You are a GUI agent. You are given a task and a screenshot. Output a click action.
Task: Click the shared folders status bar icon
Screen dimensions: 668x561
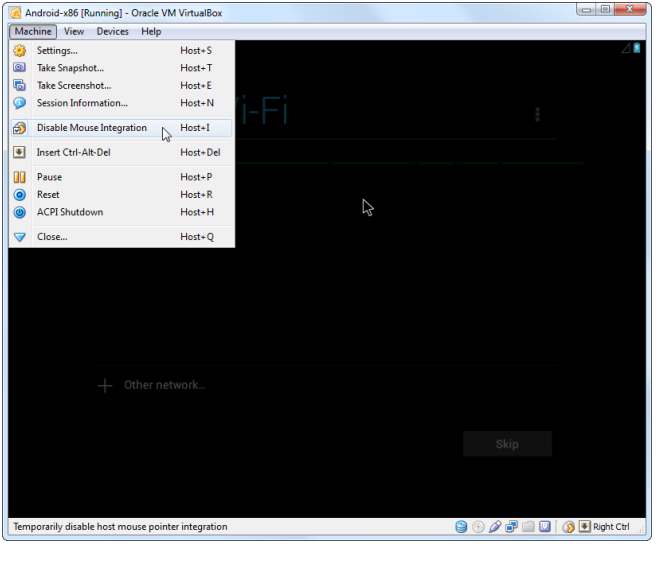point(528,527)
